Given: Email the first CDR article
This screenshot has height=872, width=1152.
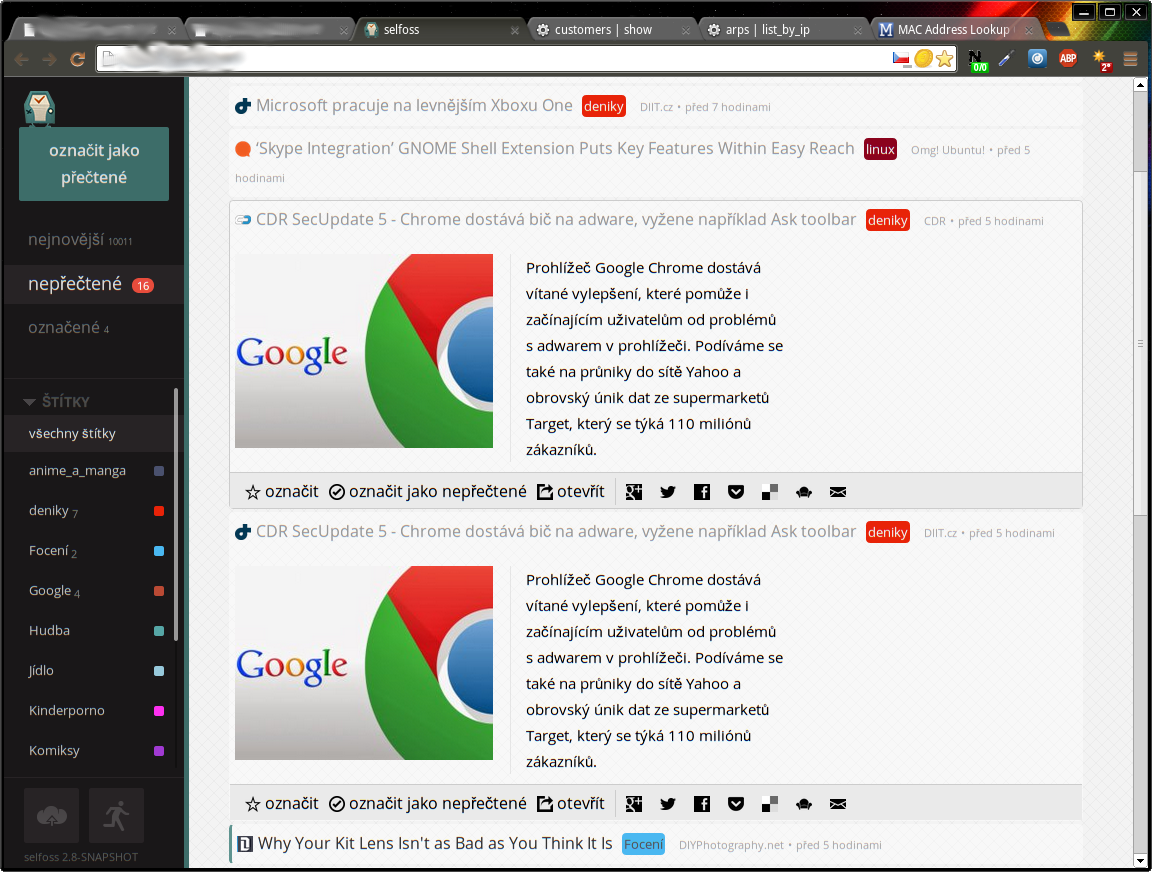Looking at the screenshot, I should (838, 492).
